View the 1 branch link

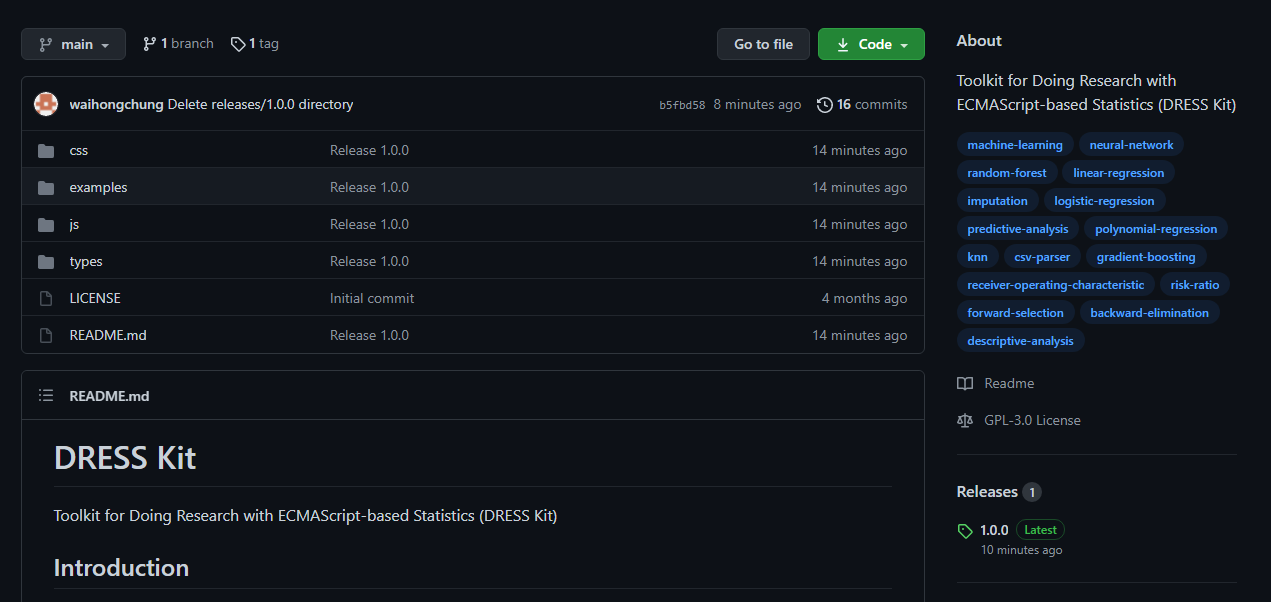tap(178, 44)
